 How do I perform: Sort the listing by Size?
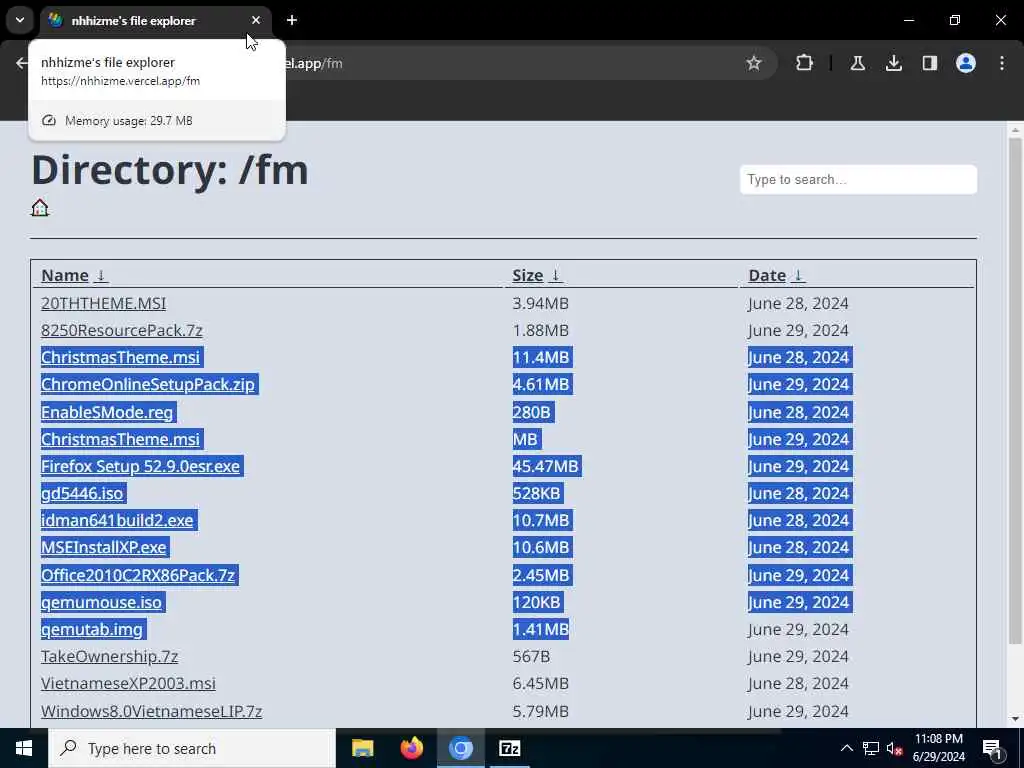tap(536, 275)
